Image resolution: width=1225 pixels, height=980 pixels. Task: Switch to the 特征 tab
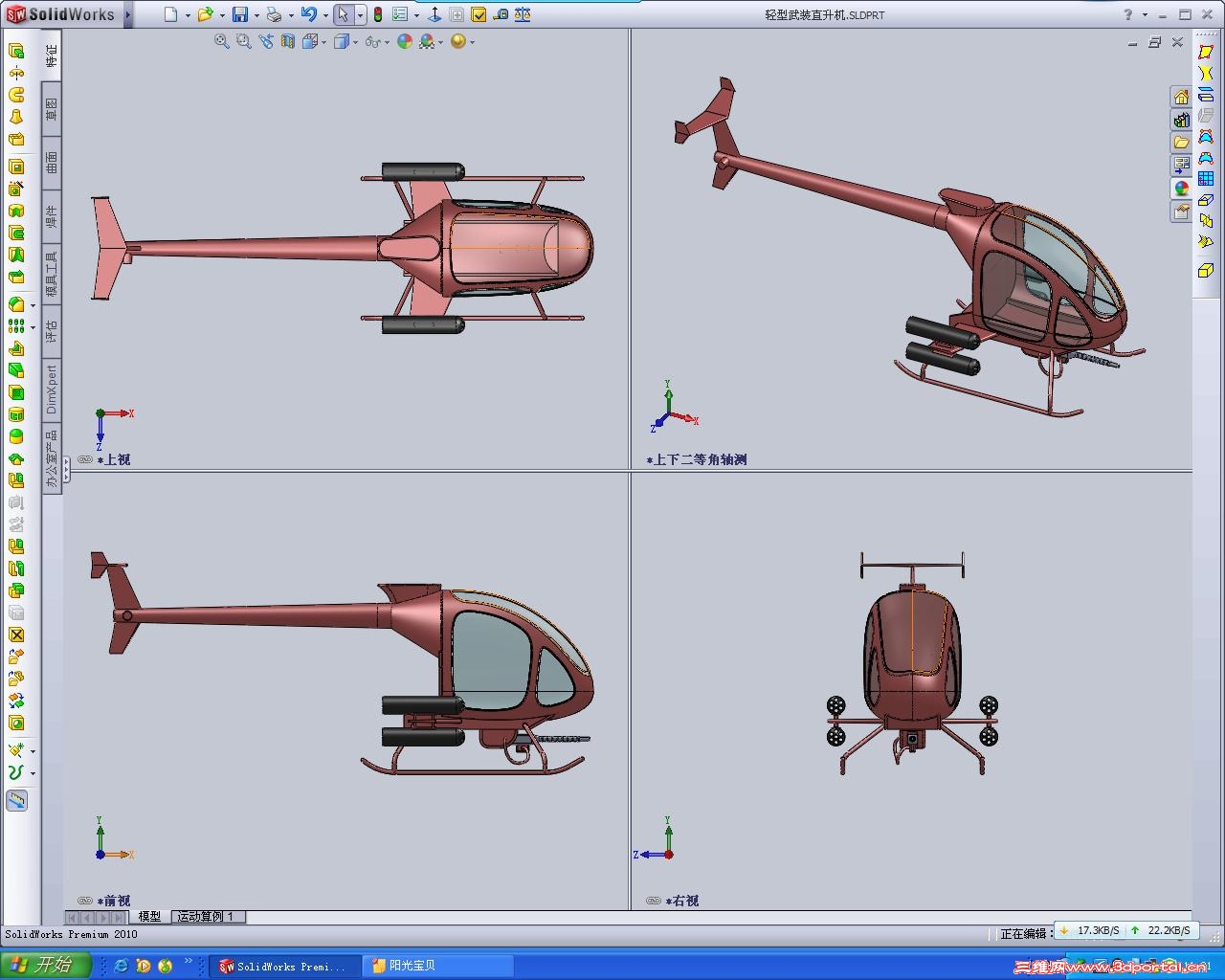pyautogui.click(x=52, y=56)
